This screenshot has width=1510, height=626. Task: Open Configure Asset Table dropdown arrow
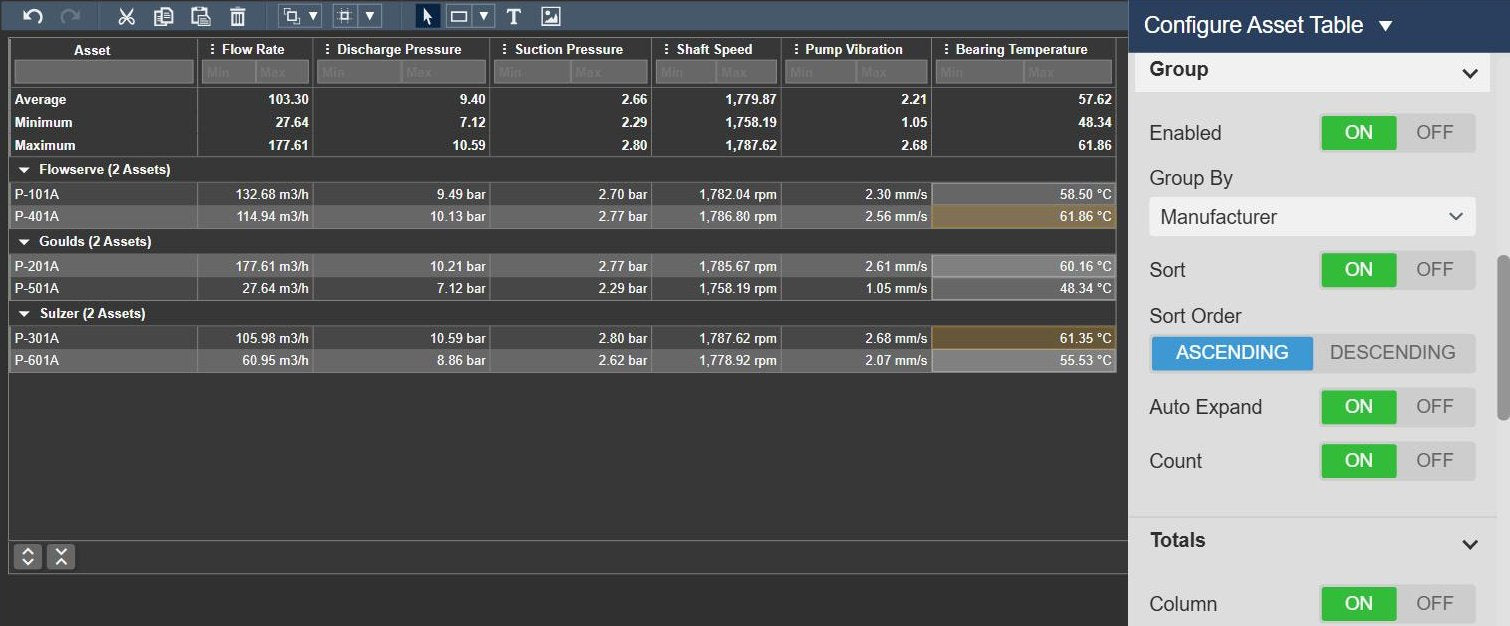(x=1385, y=26)
